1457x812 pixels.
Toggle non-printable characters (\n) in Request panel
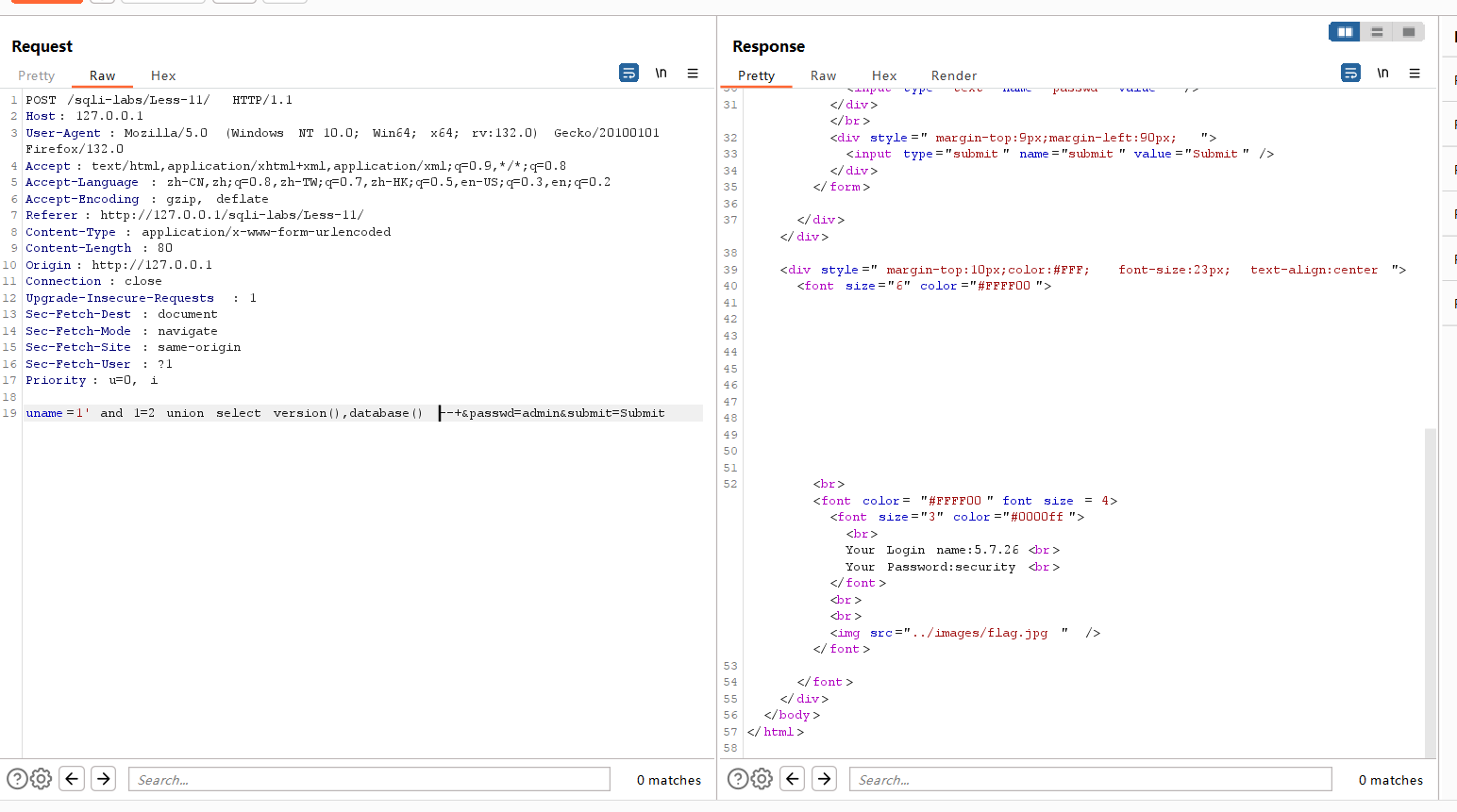tap(661, 73)
